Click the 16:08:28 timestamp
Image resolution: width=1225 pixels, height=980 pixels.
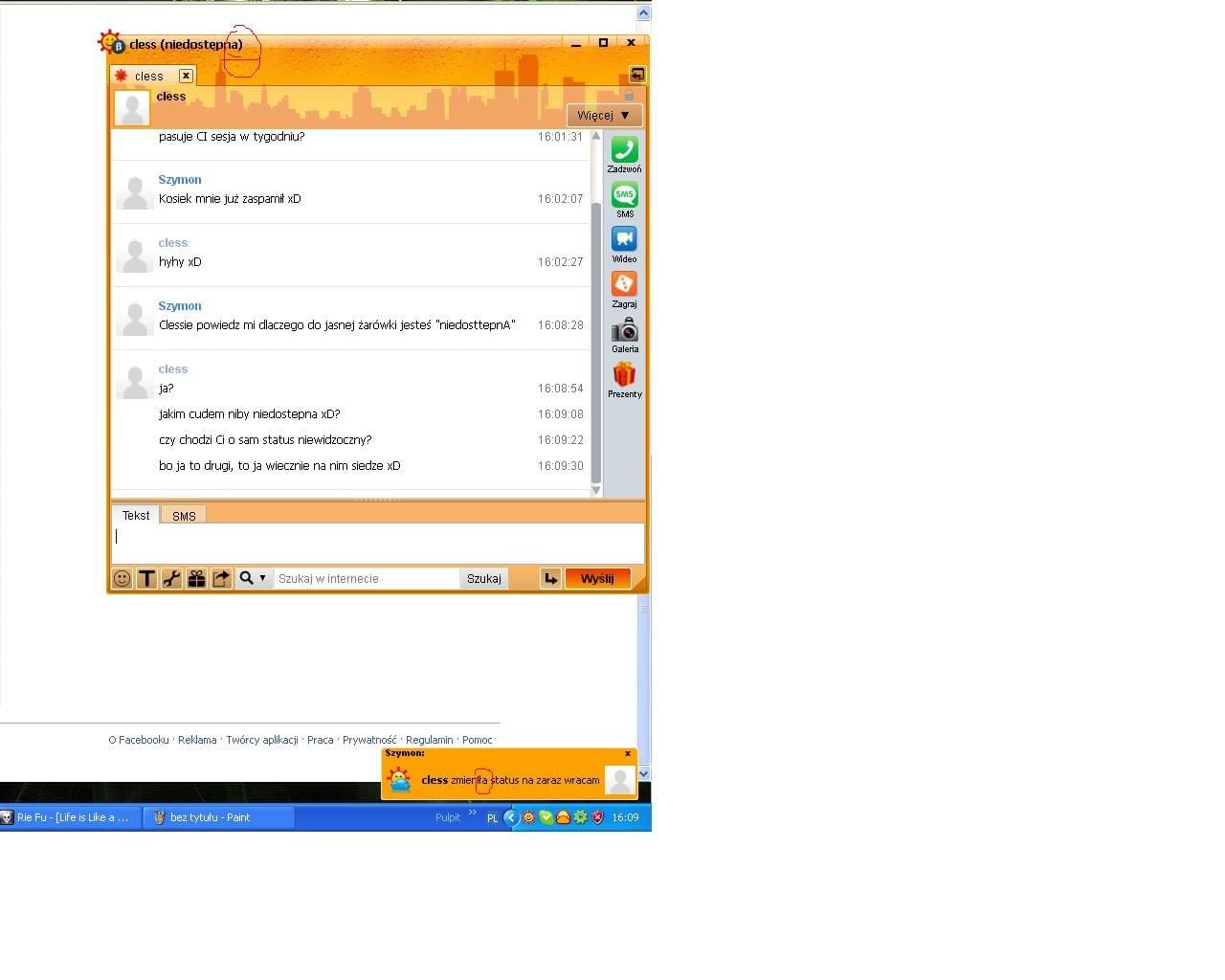560,325
